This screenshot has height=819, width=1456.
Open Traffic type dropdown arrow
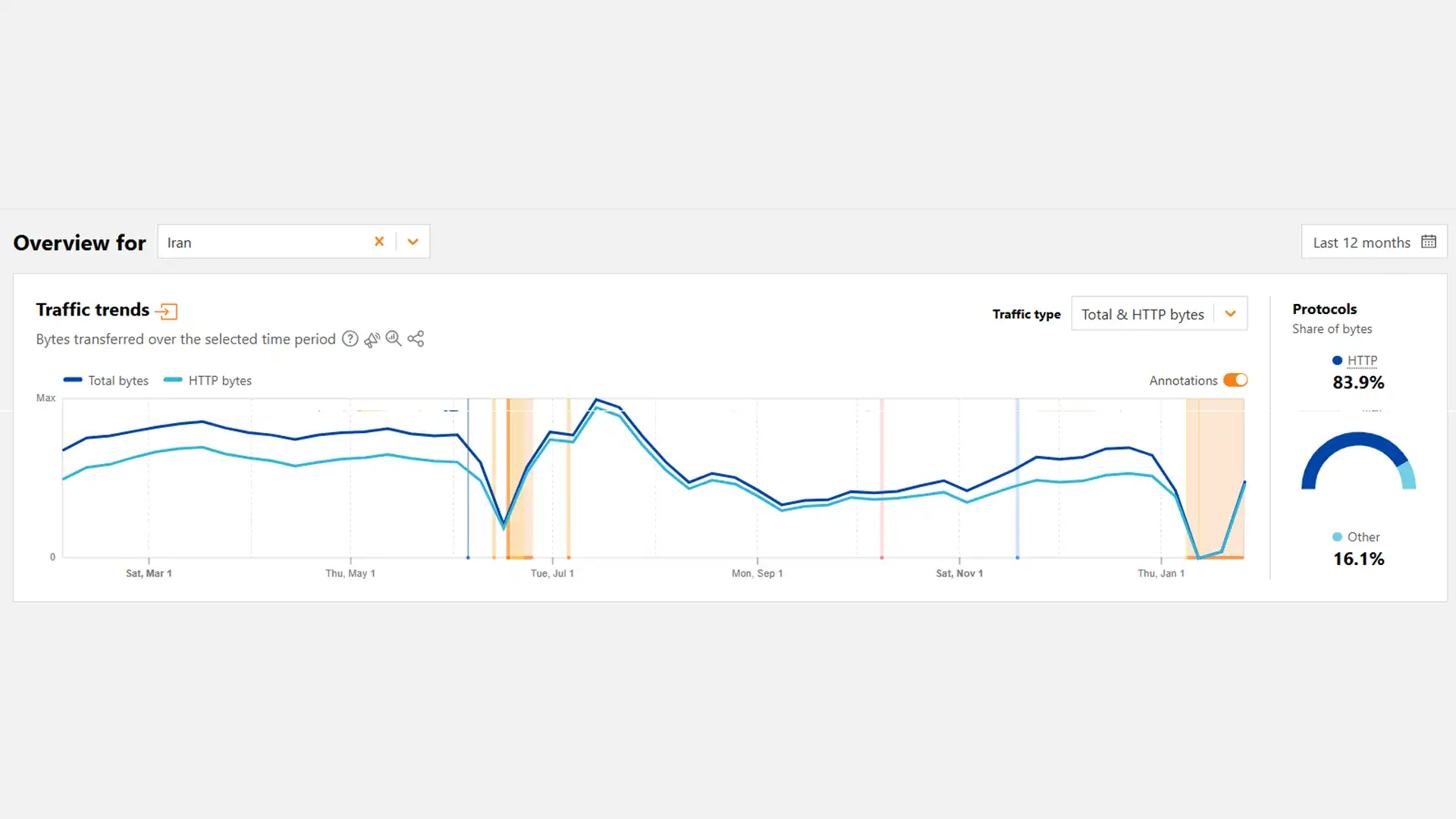click(1230, 314)
